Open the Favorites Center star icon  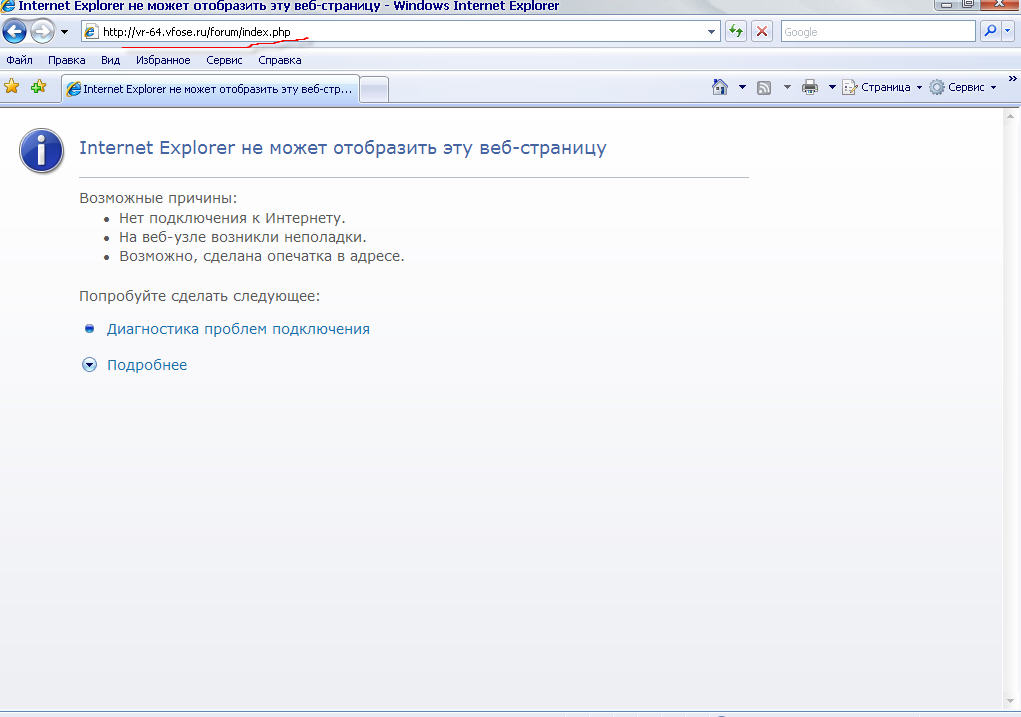pyautogui.click(x=12, y=87)
